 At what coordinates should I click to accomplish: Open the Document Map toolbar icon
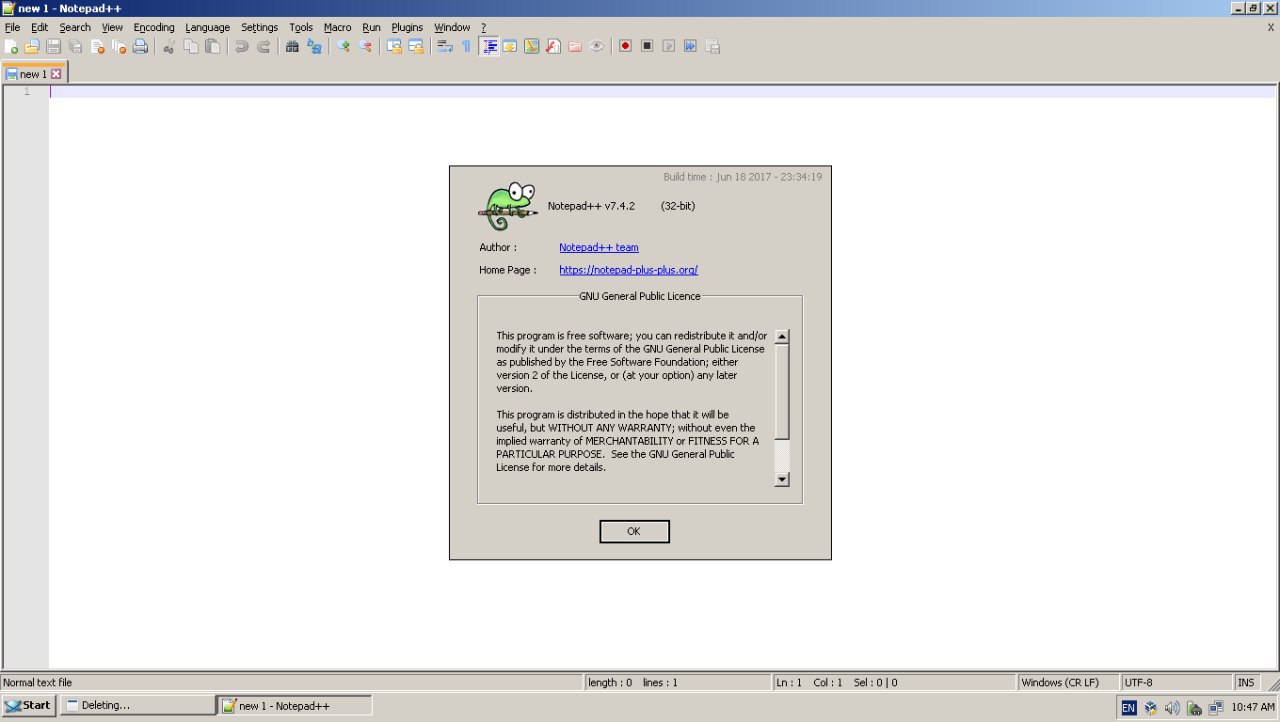point(531,46)
